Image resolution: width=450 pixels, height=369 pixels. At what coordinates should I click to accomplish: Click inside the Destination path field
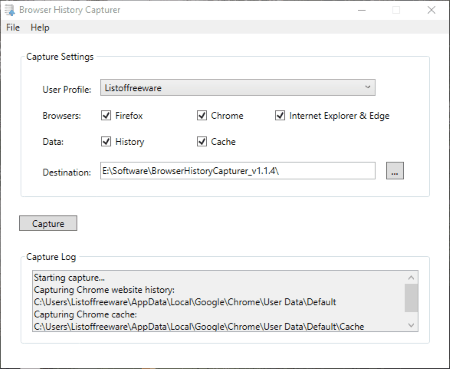(238, 171)
